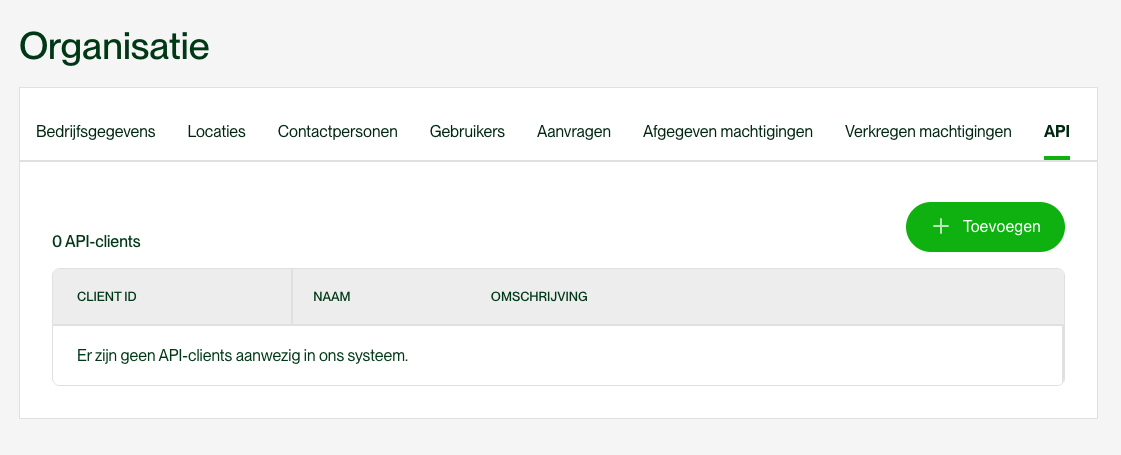
Task: Click the CLIENT ID column header
Action: click(x=107, y=297)
